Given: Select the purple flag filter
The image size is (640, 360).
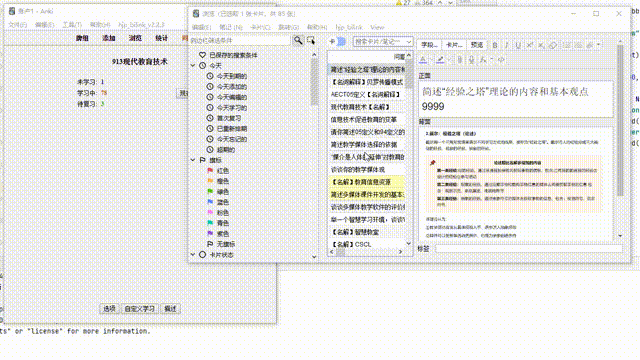Looking at the screenshot, I should tap(218, 234).
